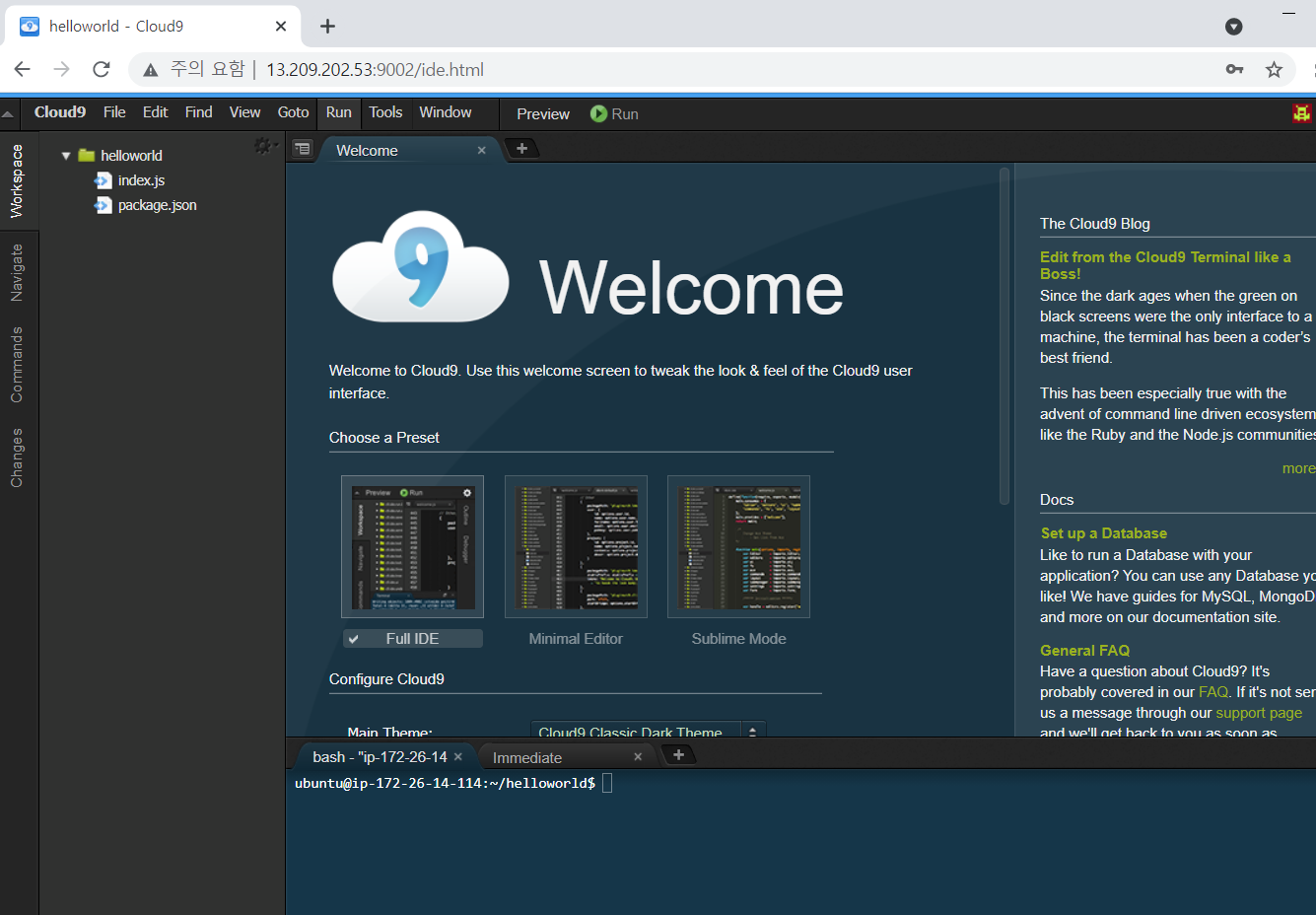Open the support page link
The image size is (1316, 915).
(x=1259, y=713)
